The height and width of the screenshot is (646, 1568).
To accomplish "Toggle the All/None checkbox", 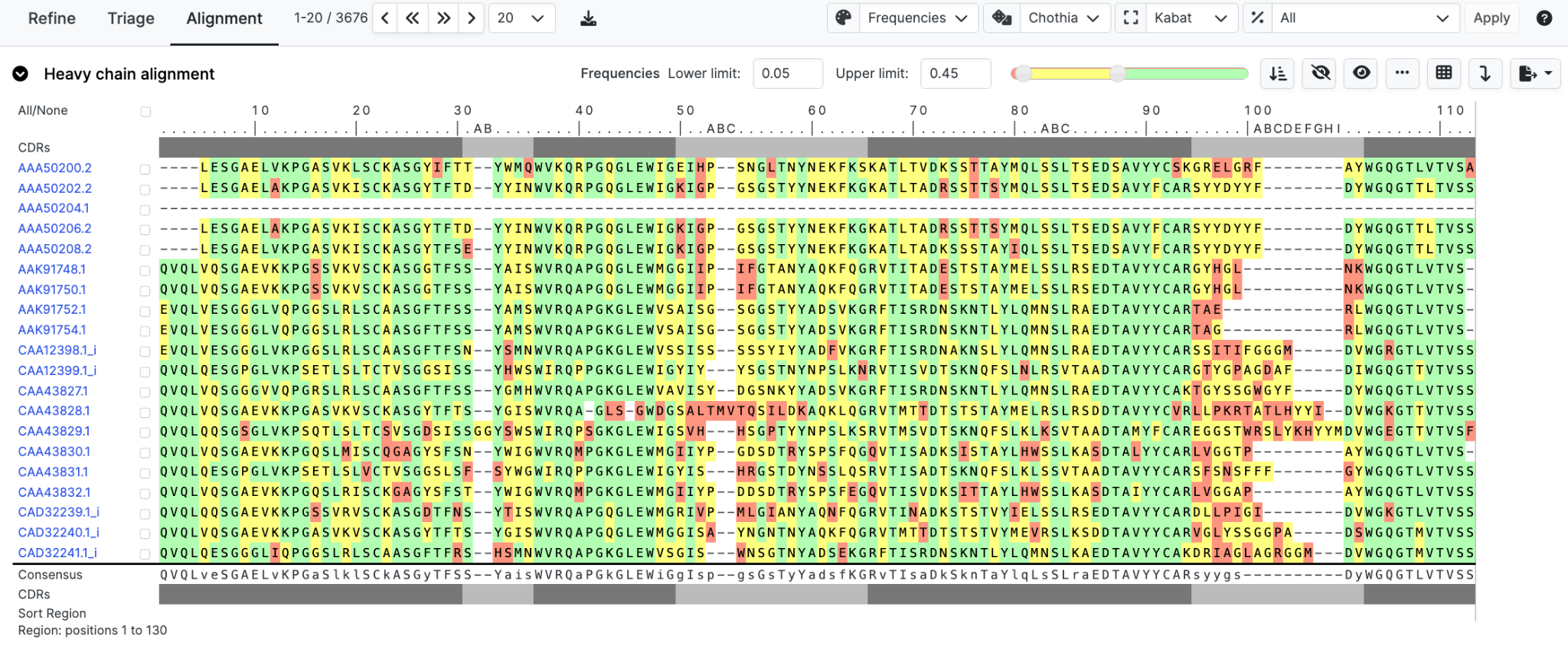I will tap(145, 112).
